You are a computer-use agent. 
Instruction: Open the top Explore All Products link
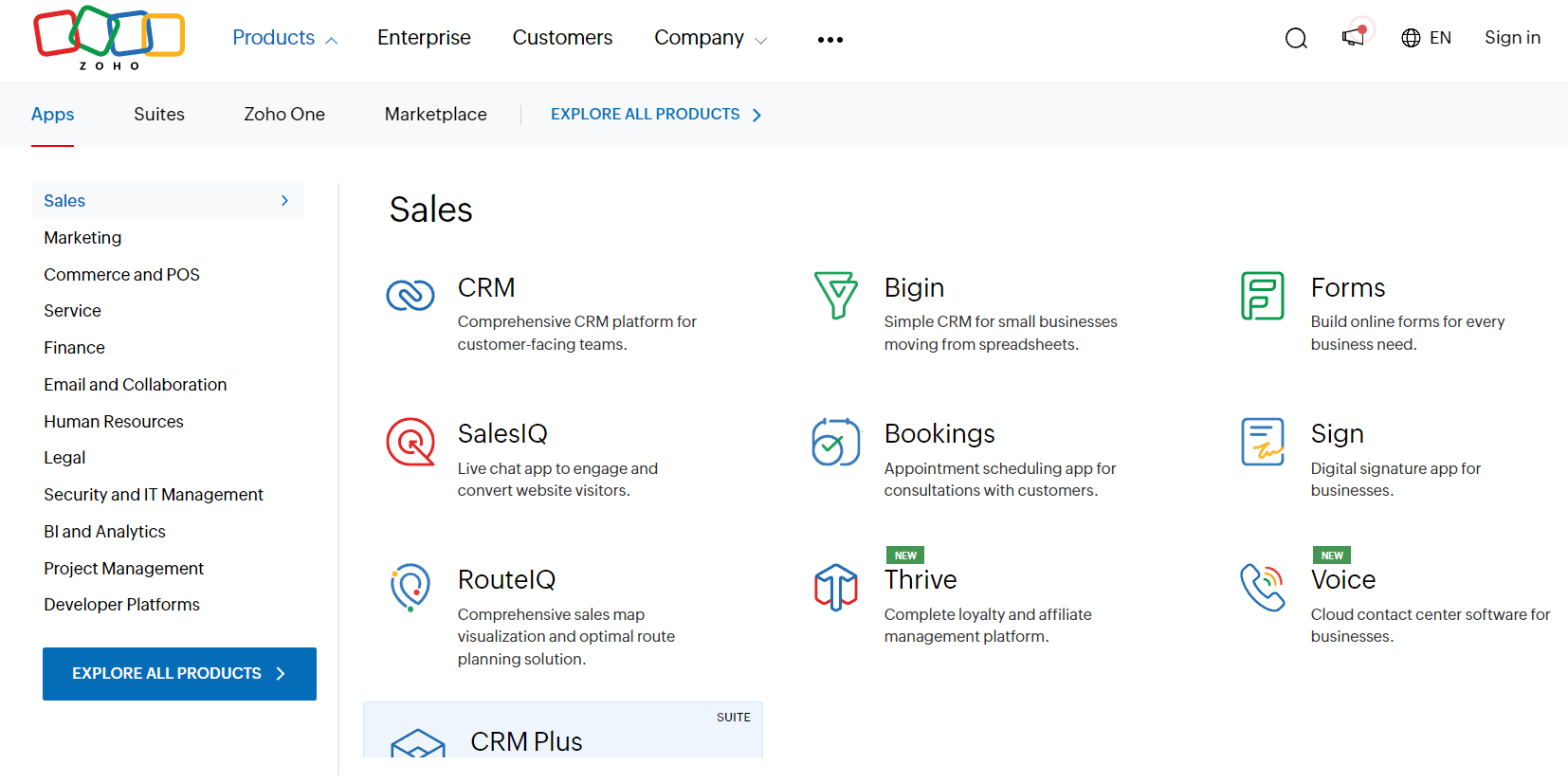645,114
